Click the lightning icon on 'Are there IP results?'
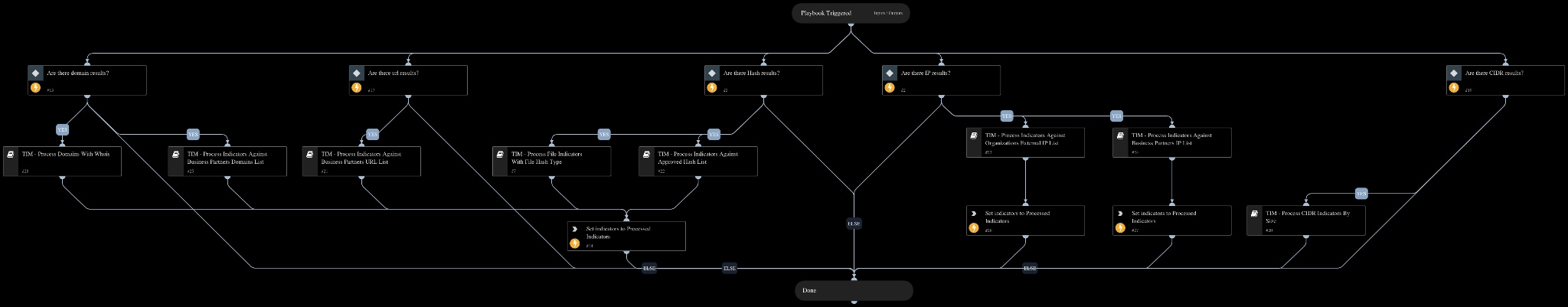The height and width of the screenshot is (307, 1568). coord(889,87)
